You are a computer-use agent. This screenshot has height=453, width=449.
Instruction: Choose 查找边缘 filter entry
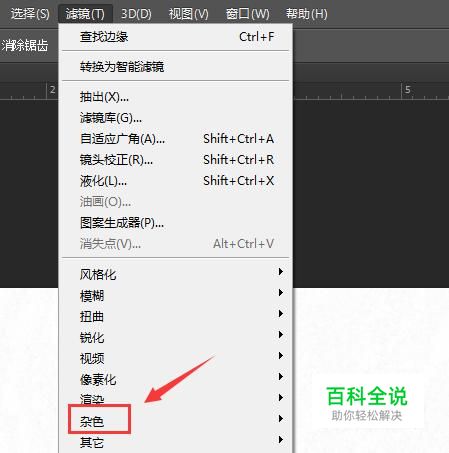(x=176, y=37)
